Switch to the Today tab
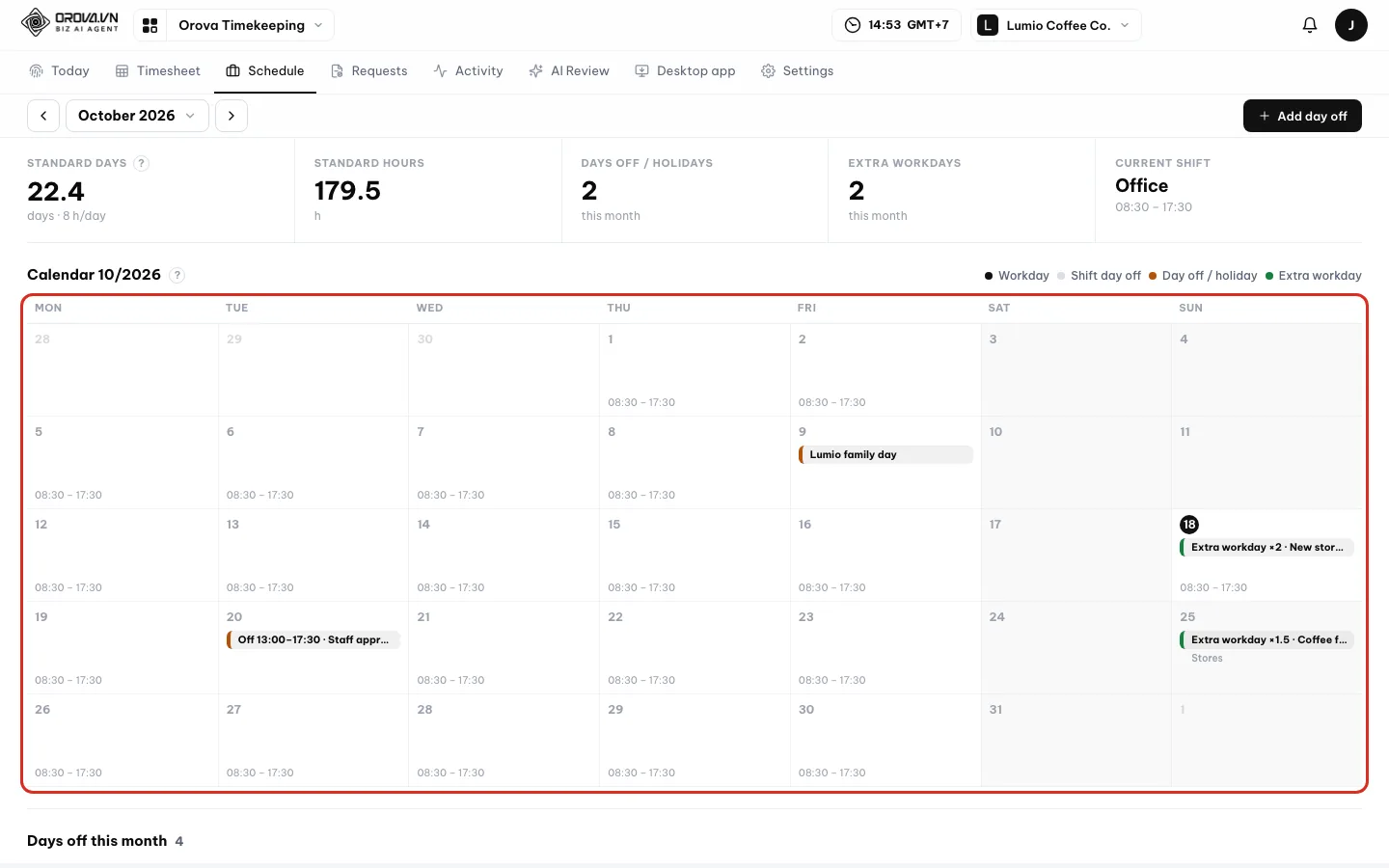The image size is (1389, 868). 59,70
